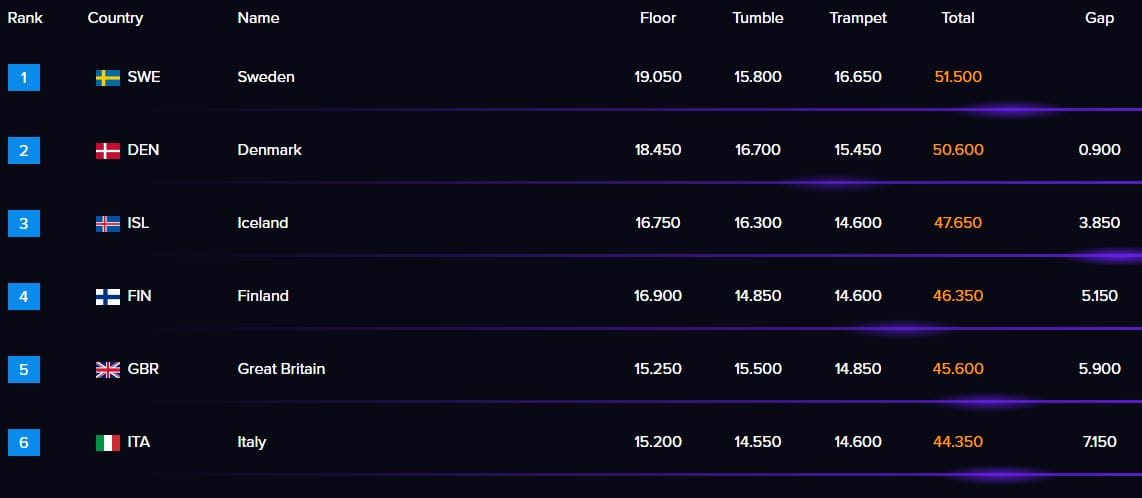This screenshot has height=498, width=1142.
Task: Select the rank 1 badge
Action: point(24,77)
